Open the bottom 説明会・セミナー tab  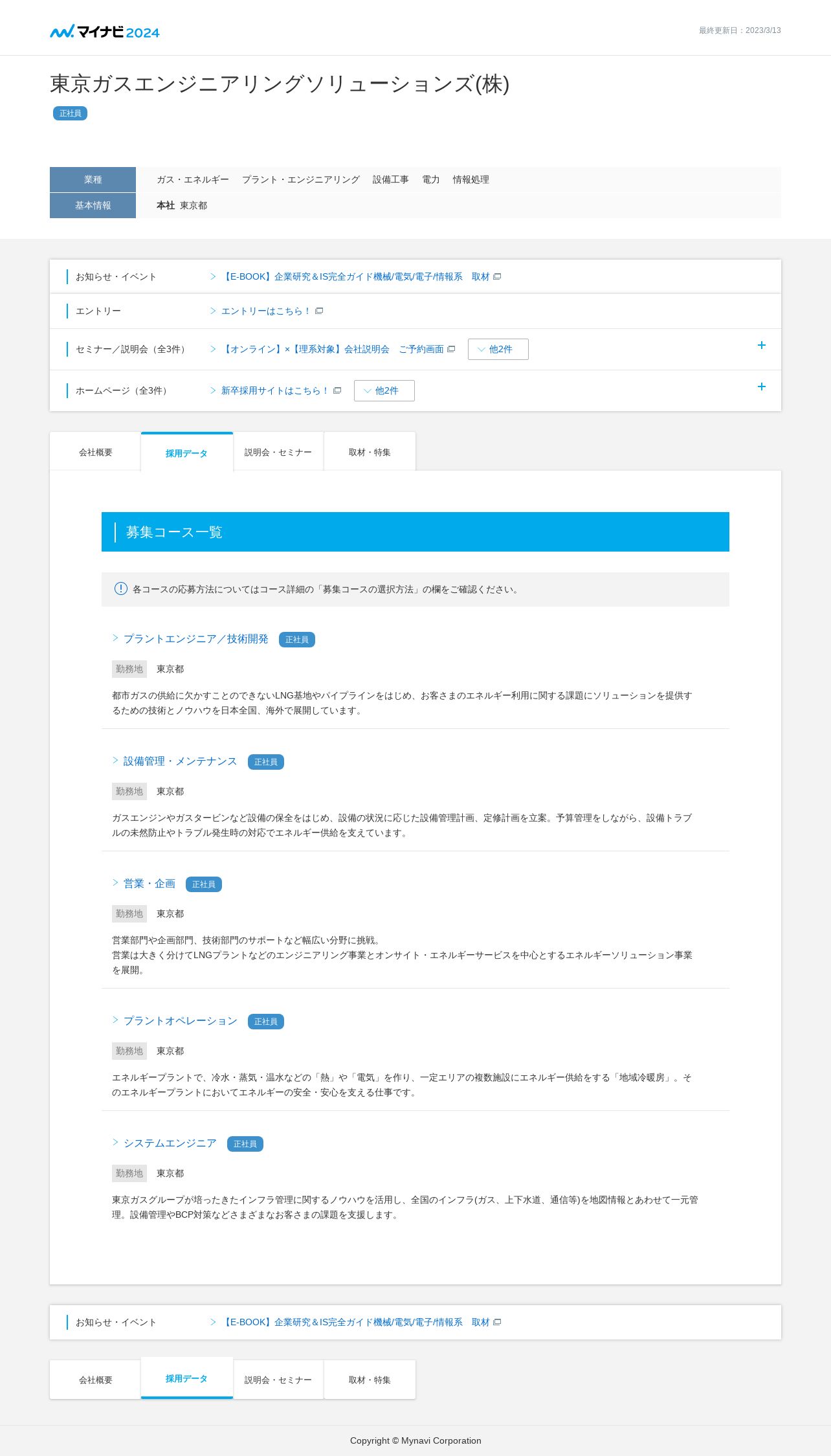(278, 1380)
